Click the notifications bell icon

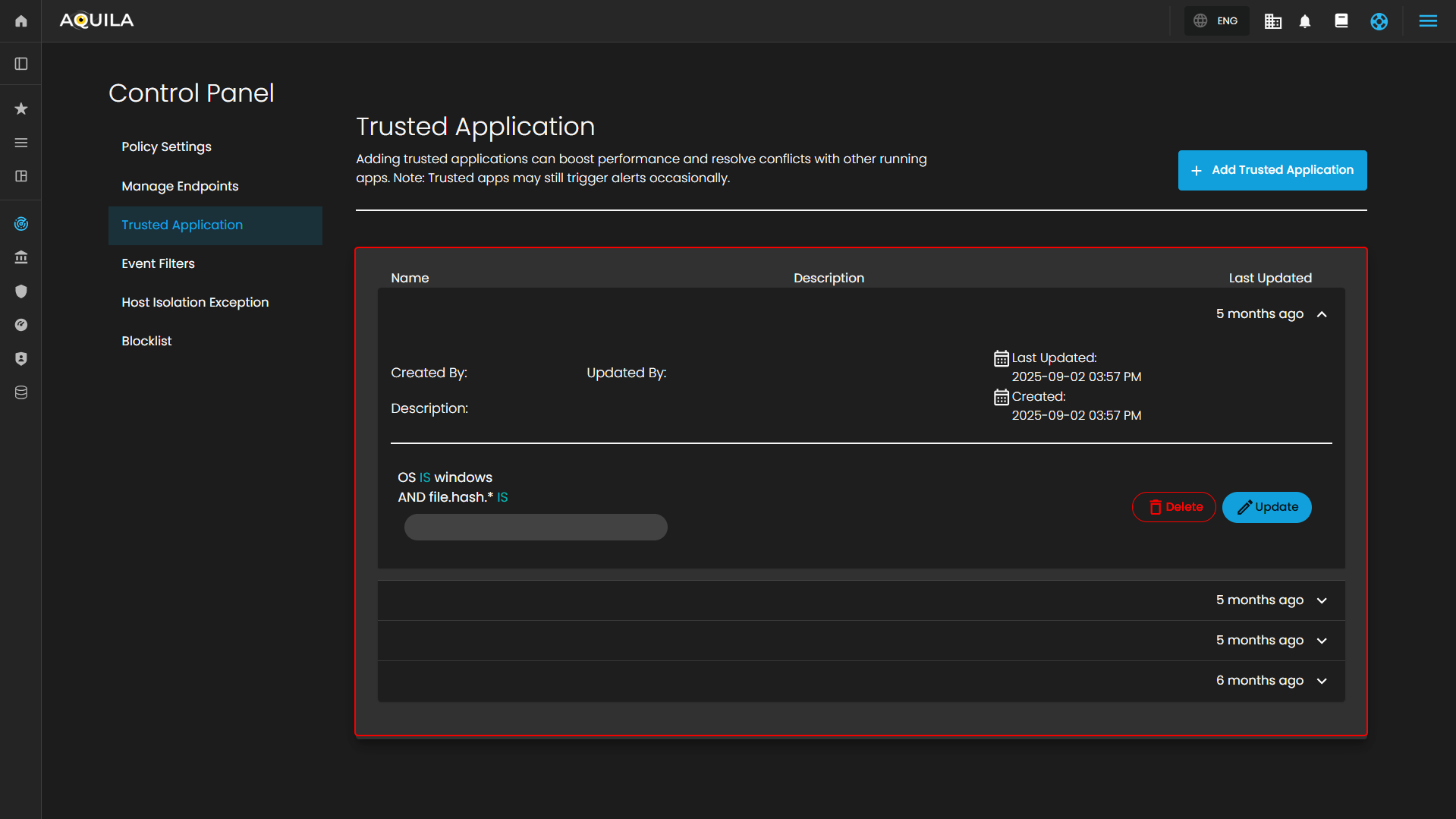click(1305, 21)
